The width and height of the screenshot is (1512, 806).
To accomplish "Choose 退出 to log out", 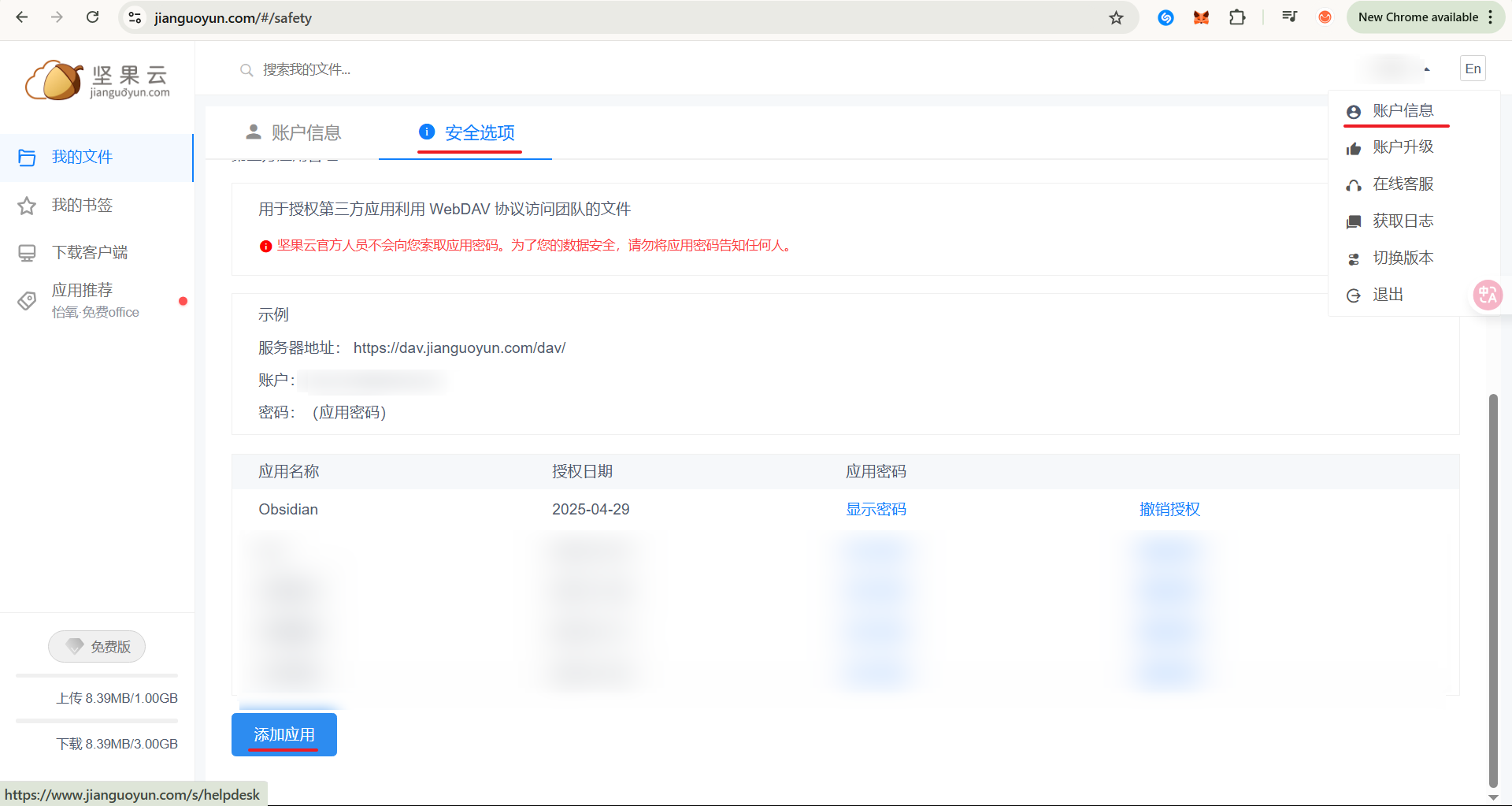I will (x=1388, y=295).
